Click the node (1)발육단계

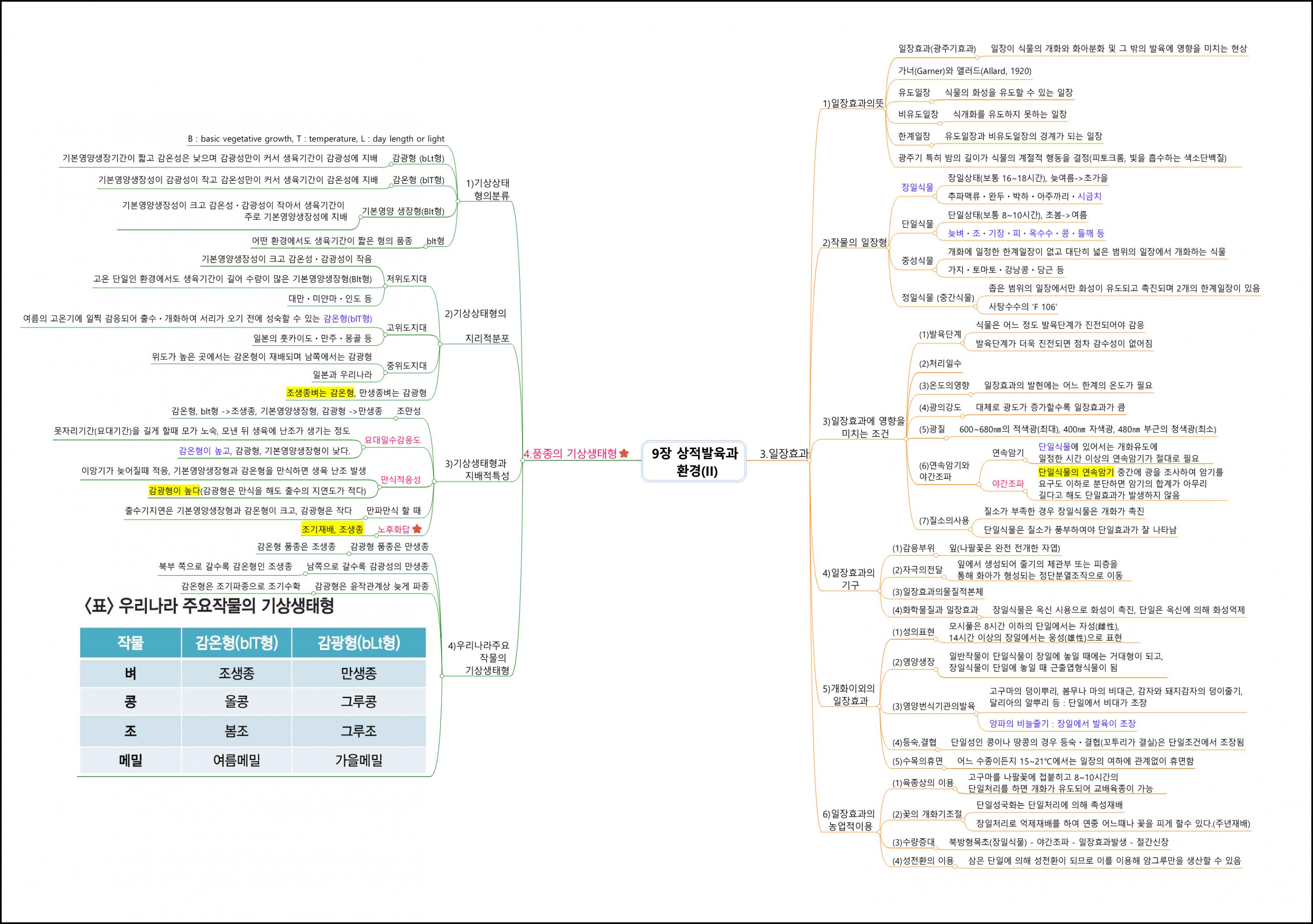click(x=940, y=334)
